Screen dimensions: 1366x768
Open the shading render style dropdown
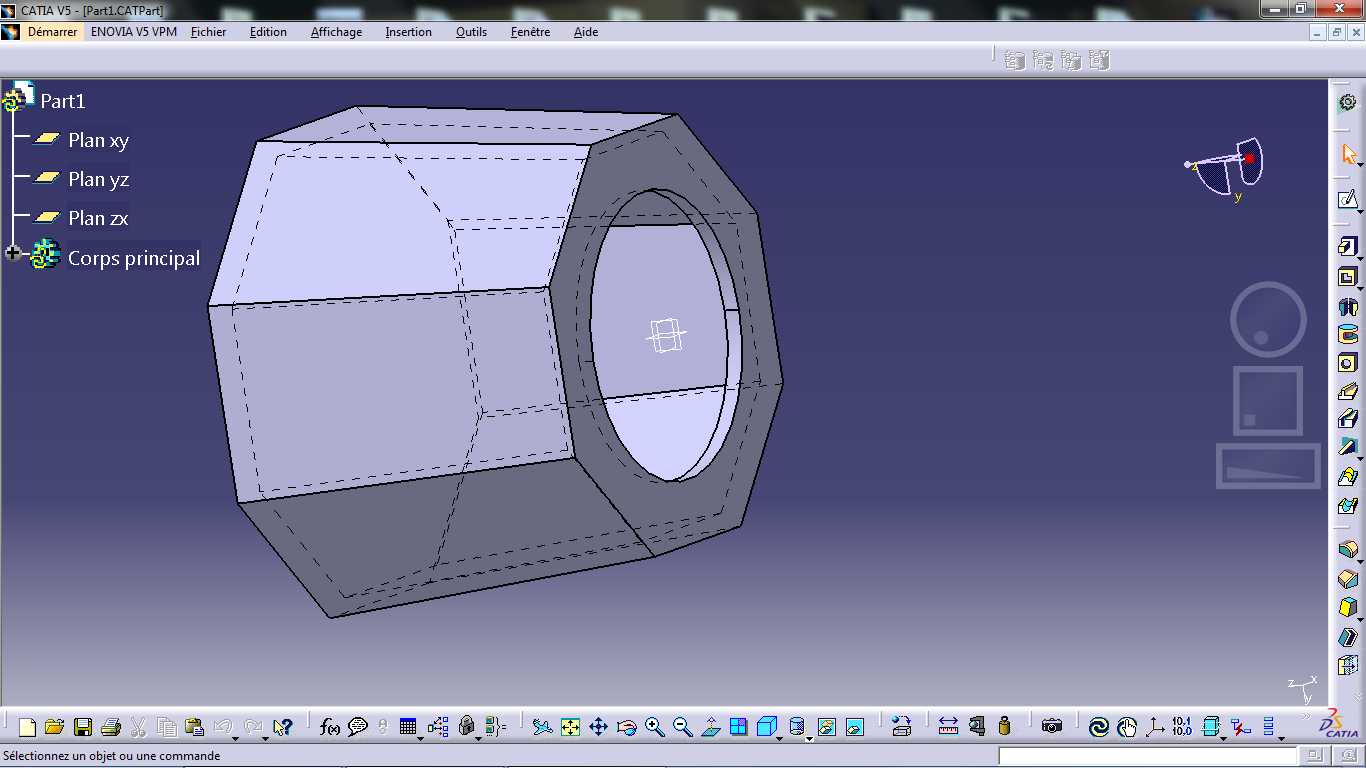tap(809, 739)
